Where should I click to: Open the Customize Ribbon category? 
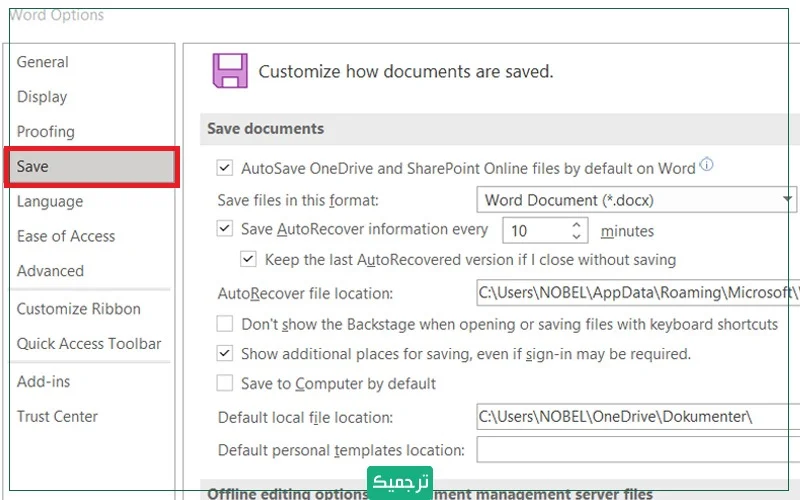click(79, 309)
